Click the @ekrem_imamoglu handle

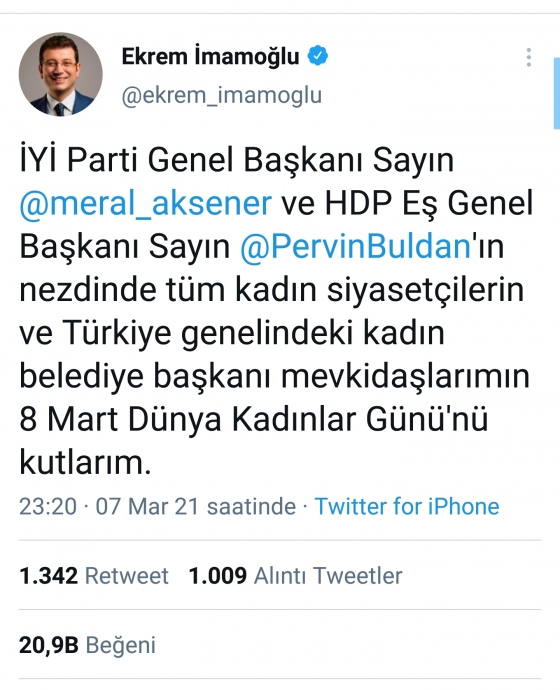222,95
